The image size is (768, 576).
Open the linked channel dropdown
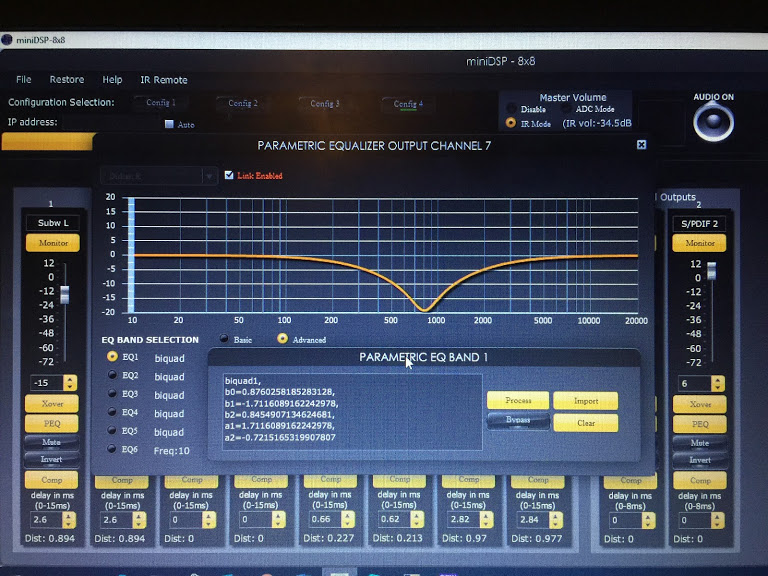pos(158,176)
